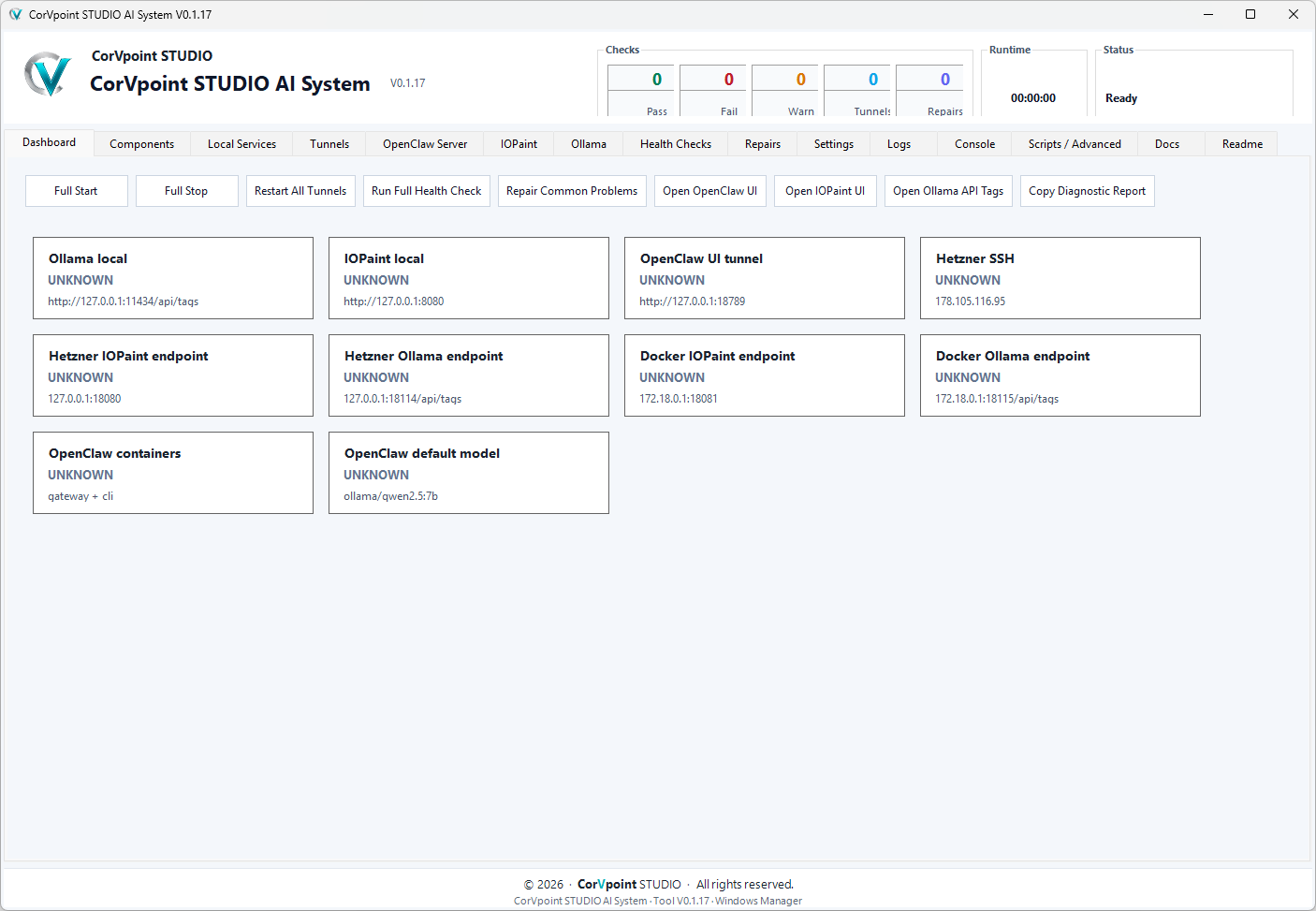Select the Docker Ollama endpoint card

tap(1060, 375)
